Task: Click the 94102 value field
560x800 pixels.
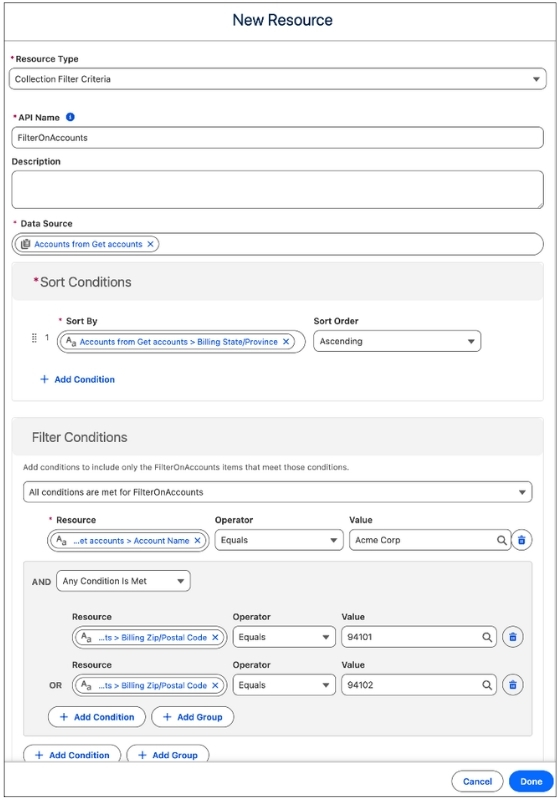Action: 419,685
